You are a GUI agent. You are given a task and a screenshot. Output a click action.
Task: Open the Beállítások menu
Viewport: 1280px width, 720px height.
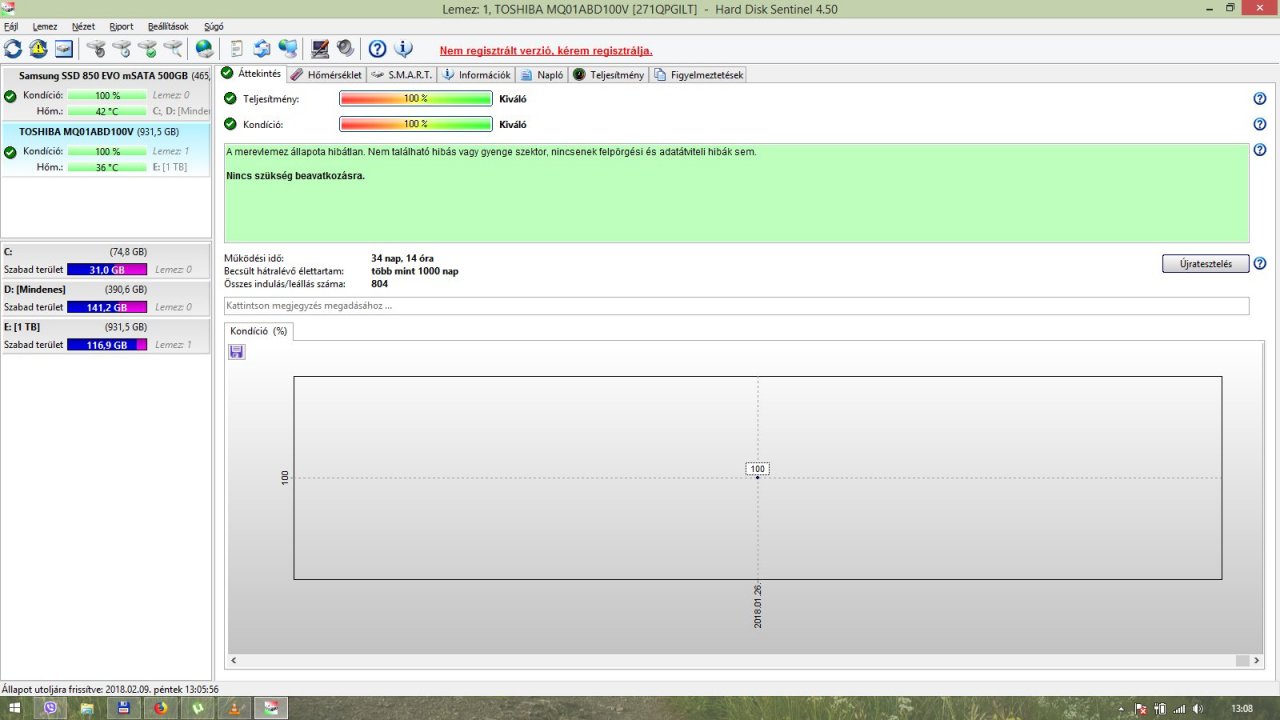pos(168,26)
